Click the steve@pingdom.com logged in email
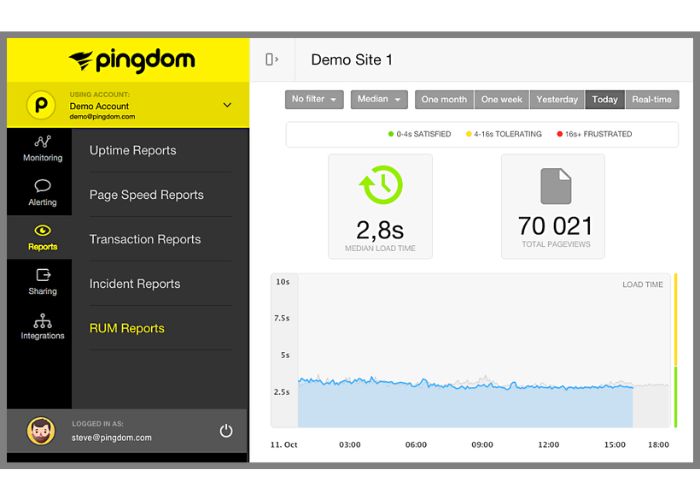700x500 pixels. 112,438
